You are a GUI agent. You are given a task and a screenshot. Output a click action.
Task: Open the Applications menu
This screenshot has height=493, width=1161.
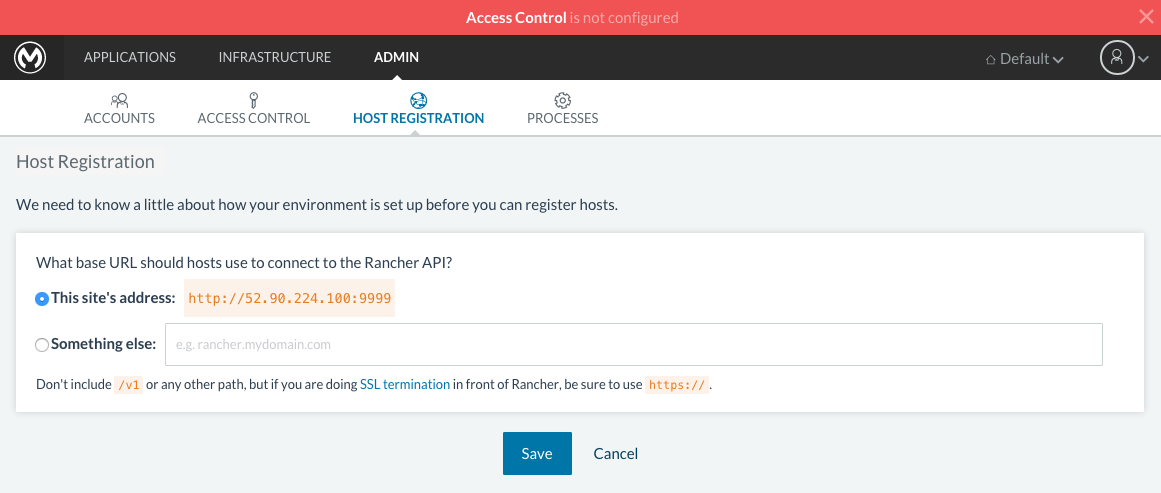(130, 57)
